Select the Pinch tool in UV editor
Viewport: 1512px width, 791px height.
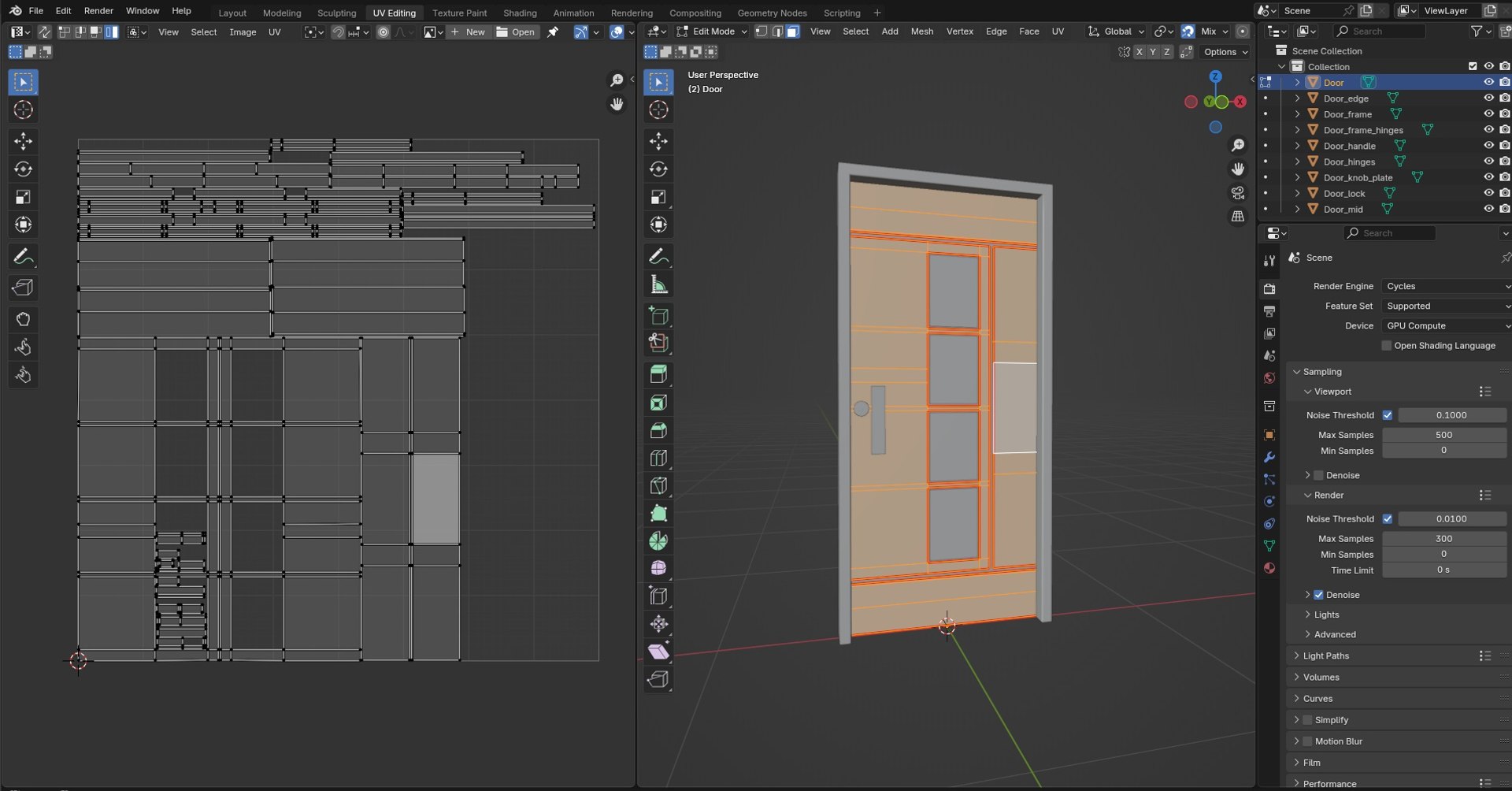(x=23, y=375)
